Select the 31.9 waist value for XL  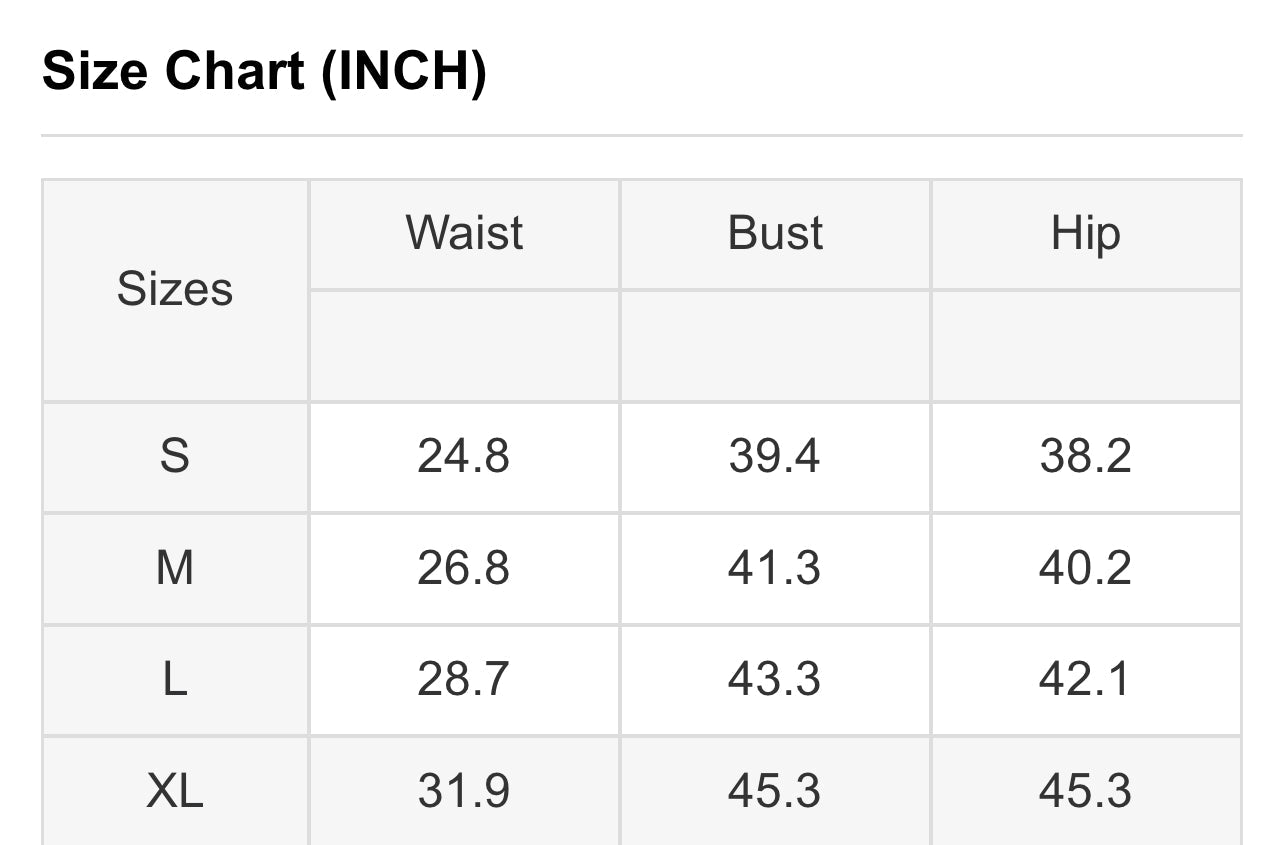464,792
